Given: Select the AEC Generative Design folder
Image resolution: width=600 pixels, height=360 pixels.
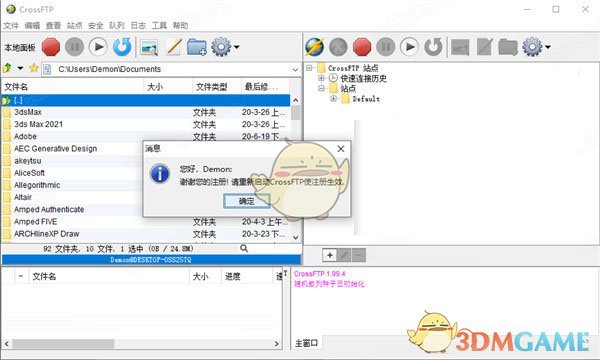Looking at the screenshot, I should click(72, 149).
